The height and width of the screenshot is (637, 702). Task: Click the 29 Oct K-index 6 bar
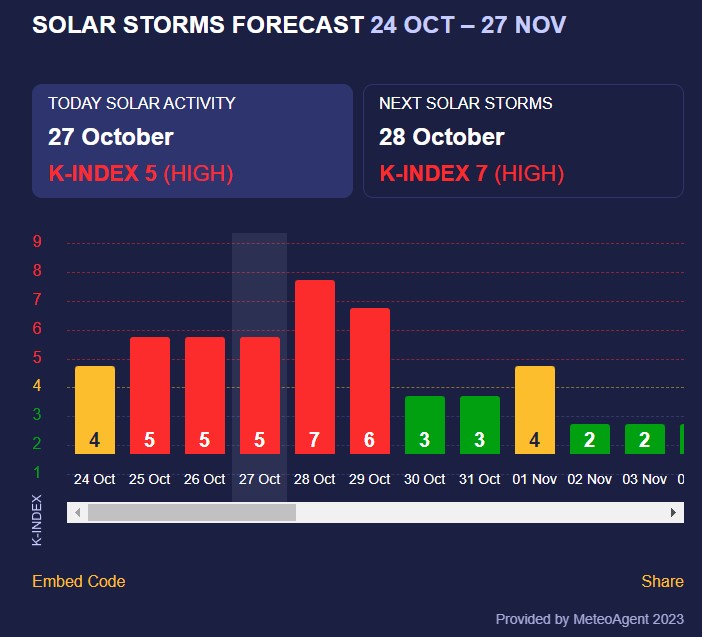tap(370, 381)
